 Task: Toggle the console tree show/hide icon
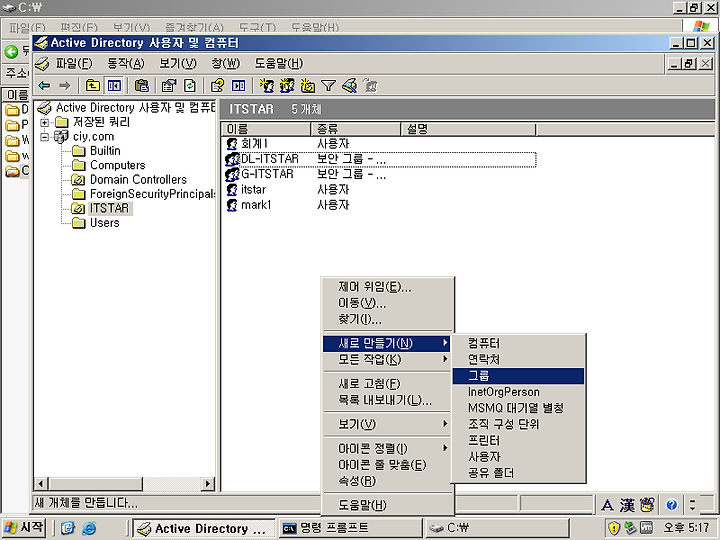[x=114, y=86]
